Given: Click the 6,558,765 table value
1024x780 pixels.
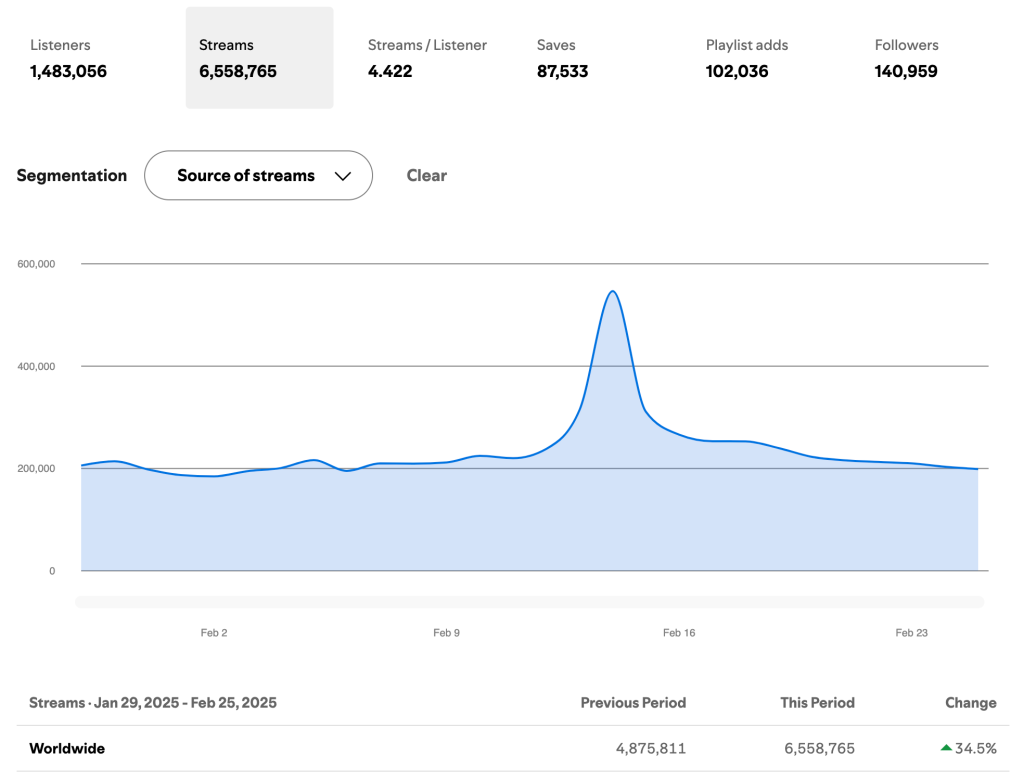Looking at the screenshot, I should click(x=819, y=749).
